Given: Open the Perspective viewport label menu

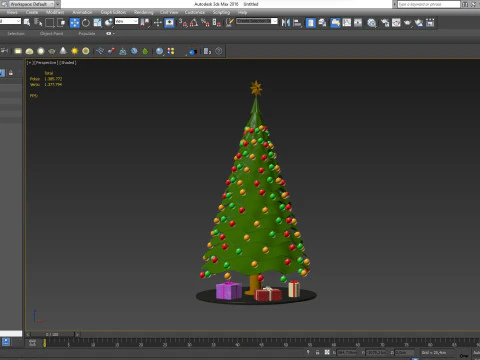Looking at the screenshot, I should coord(46,62).
